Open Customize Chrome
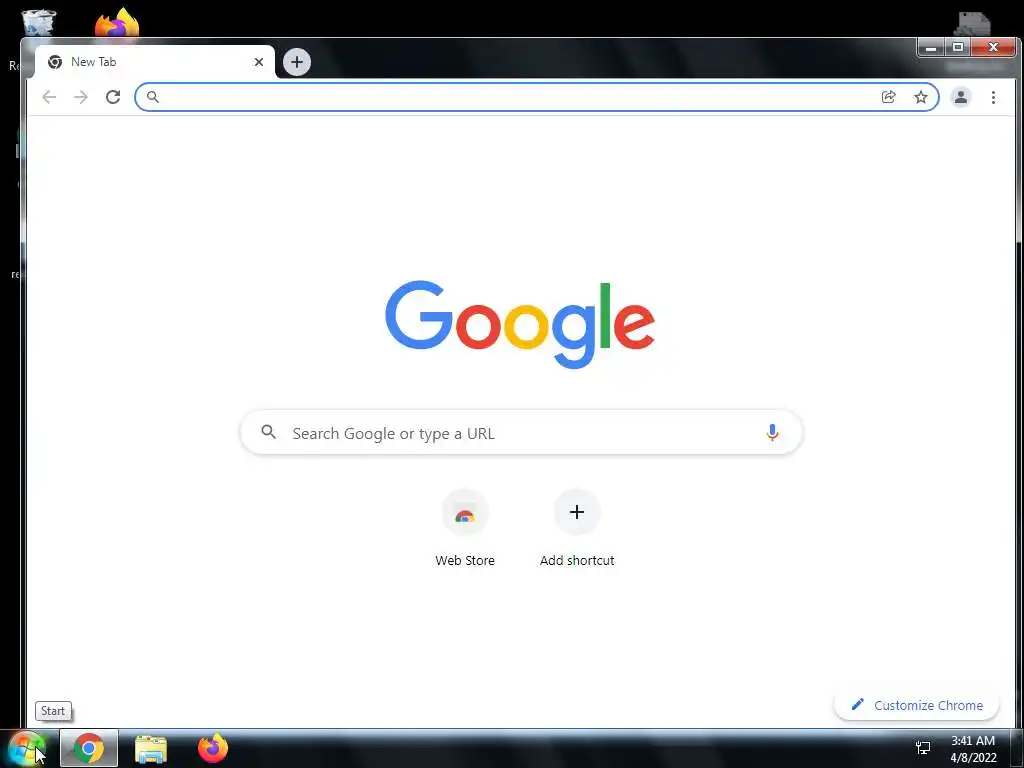The height and width of the screenshot is (768, 1024). (916, 705)
